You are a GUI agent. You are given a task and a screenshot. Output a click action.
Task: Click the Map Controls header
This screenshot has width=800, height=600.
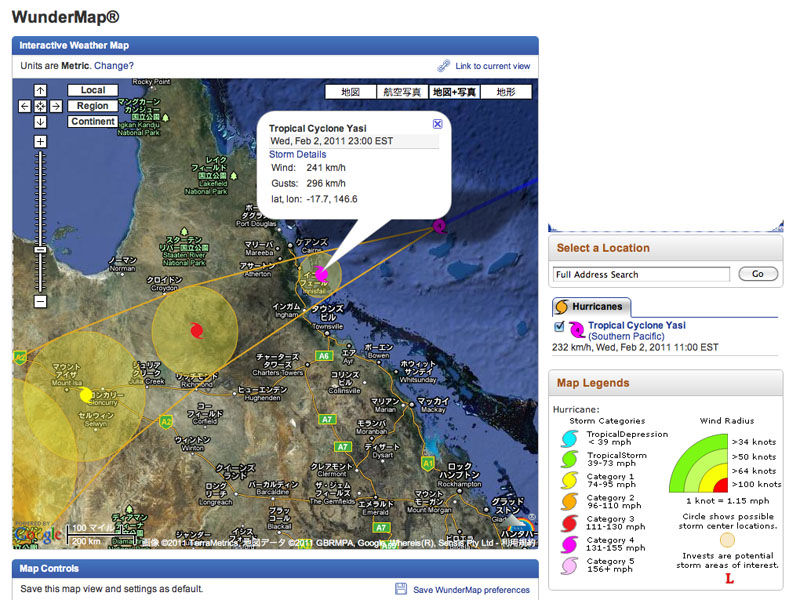click(276, 568)
